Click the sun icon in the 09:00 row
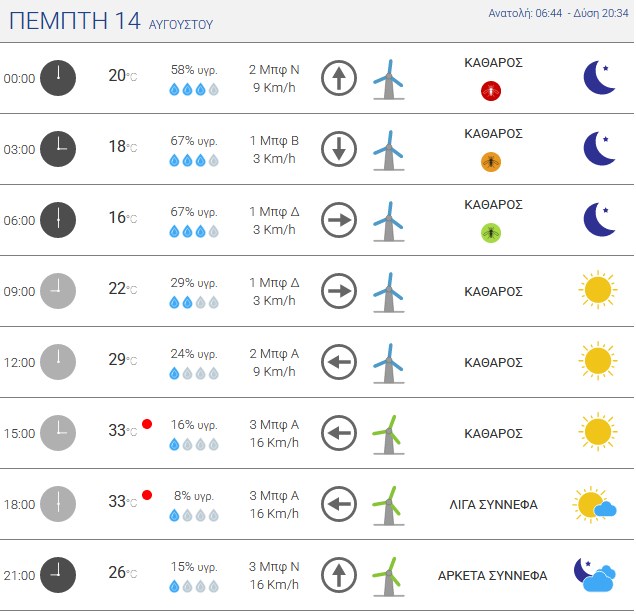636x615 pixels. tap(598, 290)
